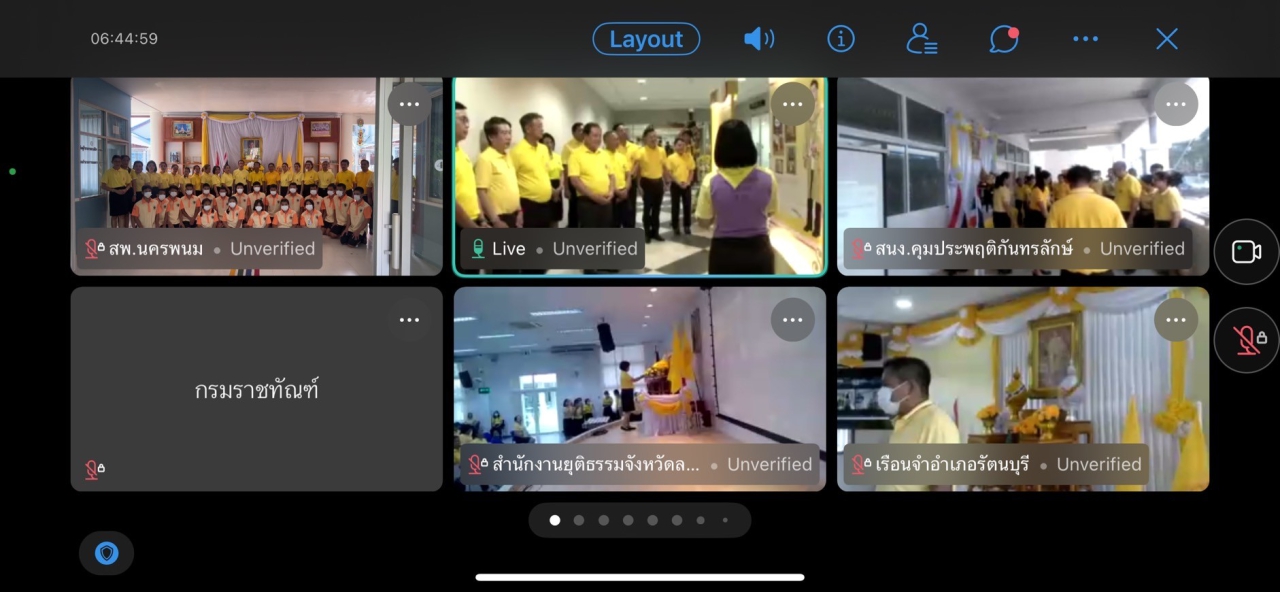Open options for สำนักงานยุติธรรมจังหวัด tile
The width and height of the screenshot is (1280, 592).
click(792, 320)
